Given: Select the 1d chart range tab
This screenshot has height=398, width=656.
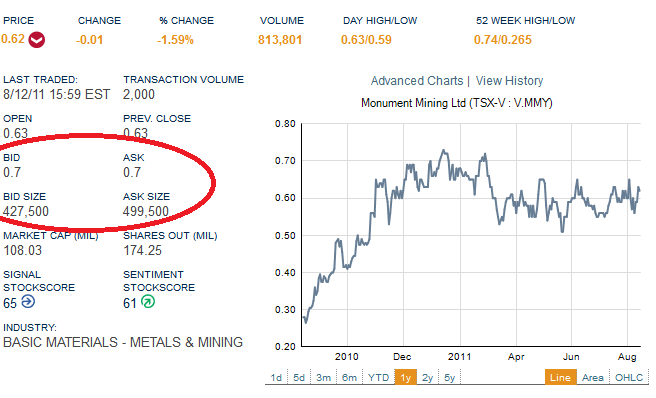Looking at the screenshot, I should [276, 377].
